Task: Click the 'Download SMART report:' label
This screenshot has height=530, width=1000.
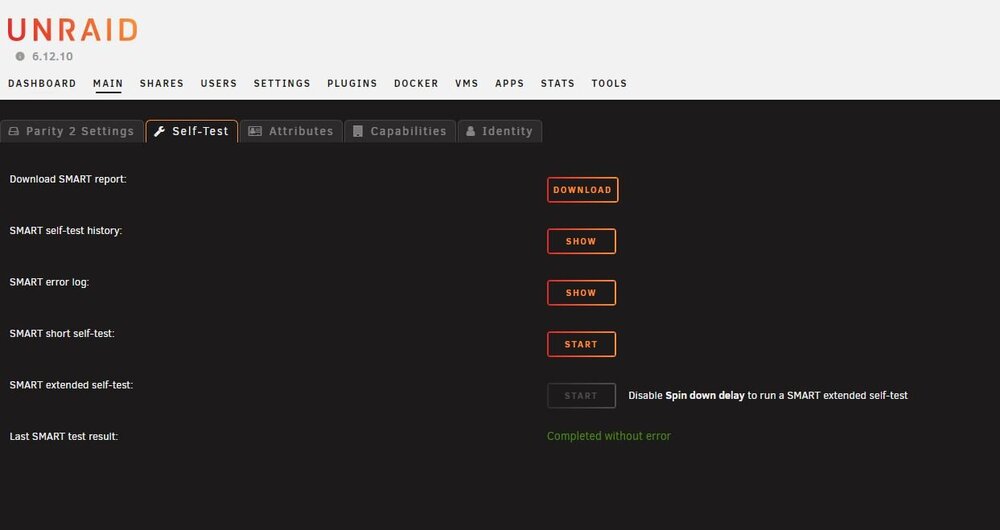Action: pos(68,179)
